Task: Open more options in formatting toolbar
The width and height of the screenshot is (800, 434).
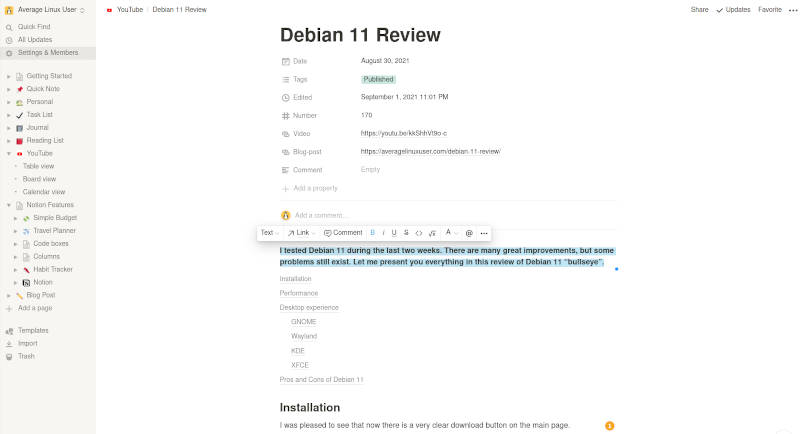Action: tap(484, 233)
